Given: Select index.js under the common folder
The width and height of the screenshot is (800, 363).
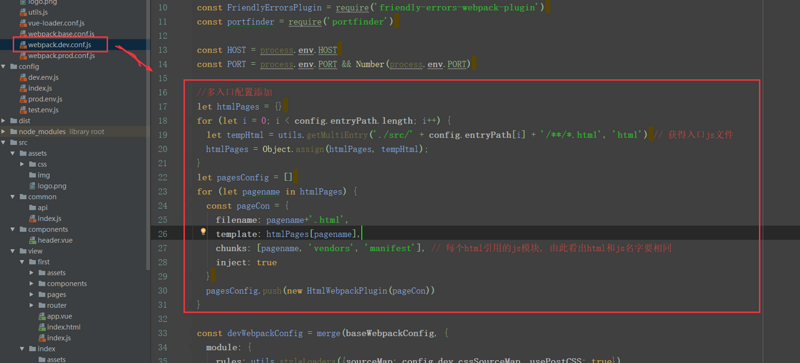Looking at the screenshot, I should click(49, 219).
